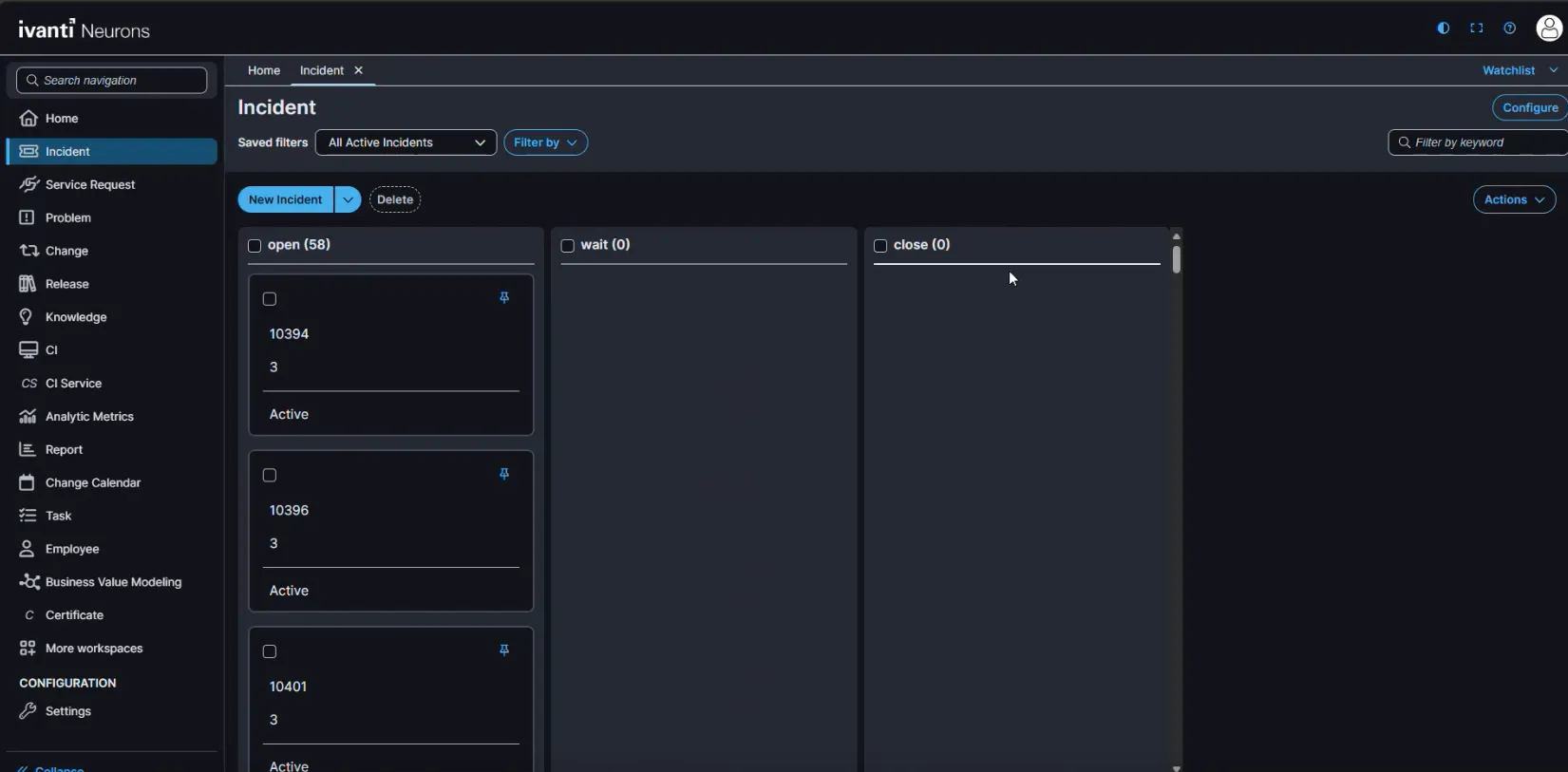Pin incident 10396 card
Image resolution: width=1568 pixels, height=772 pixels.
pos(504,475)
